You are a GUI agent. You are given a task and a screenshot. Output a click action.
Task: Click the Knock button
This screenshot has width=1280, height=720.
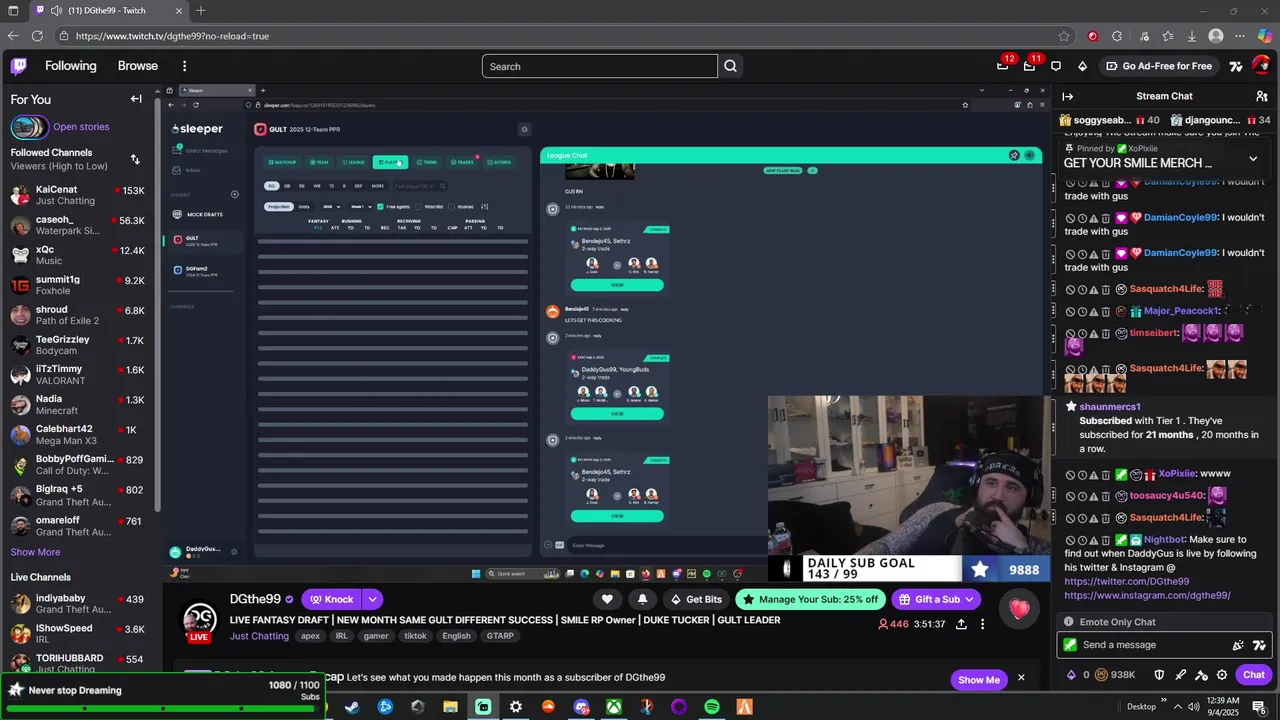332,600
